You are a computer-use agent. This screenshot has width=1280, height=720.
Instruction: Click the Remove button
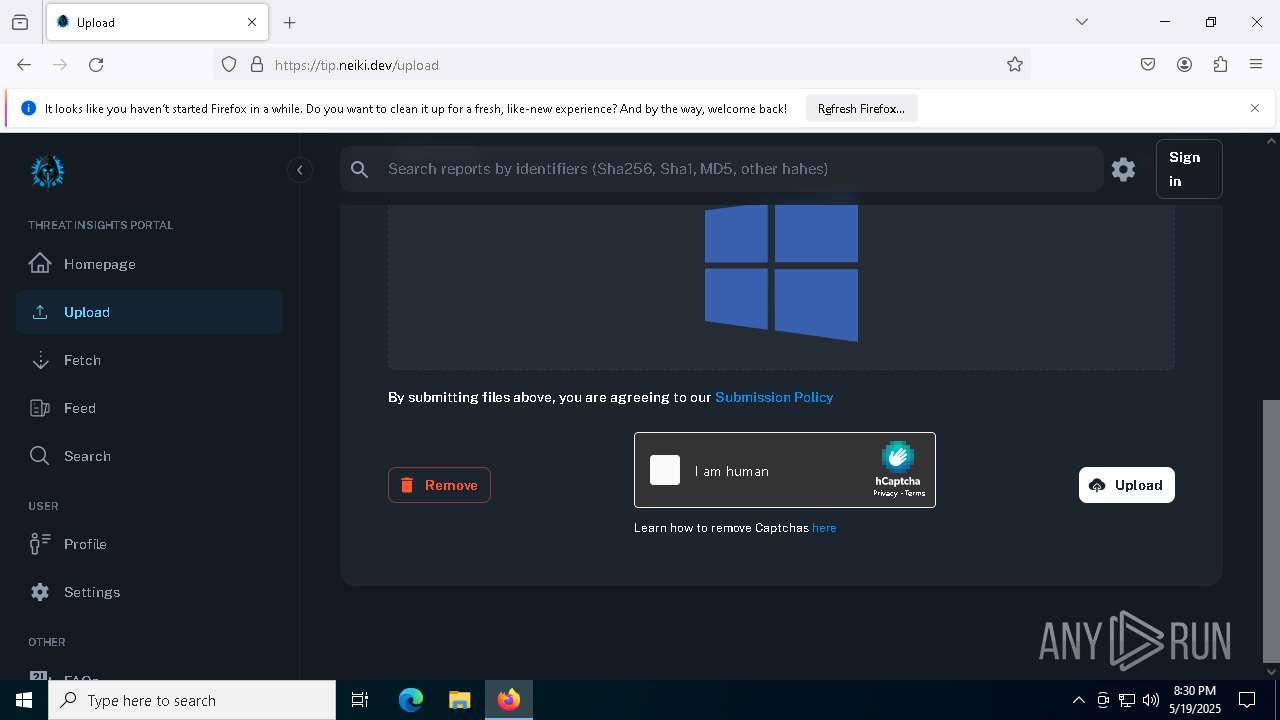[x=439, y=485]
